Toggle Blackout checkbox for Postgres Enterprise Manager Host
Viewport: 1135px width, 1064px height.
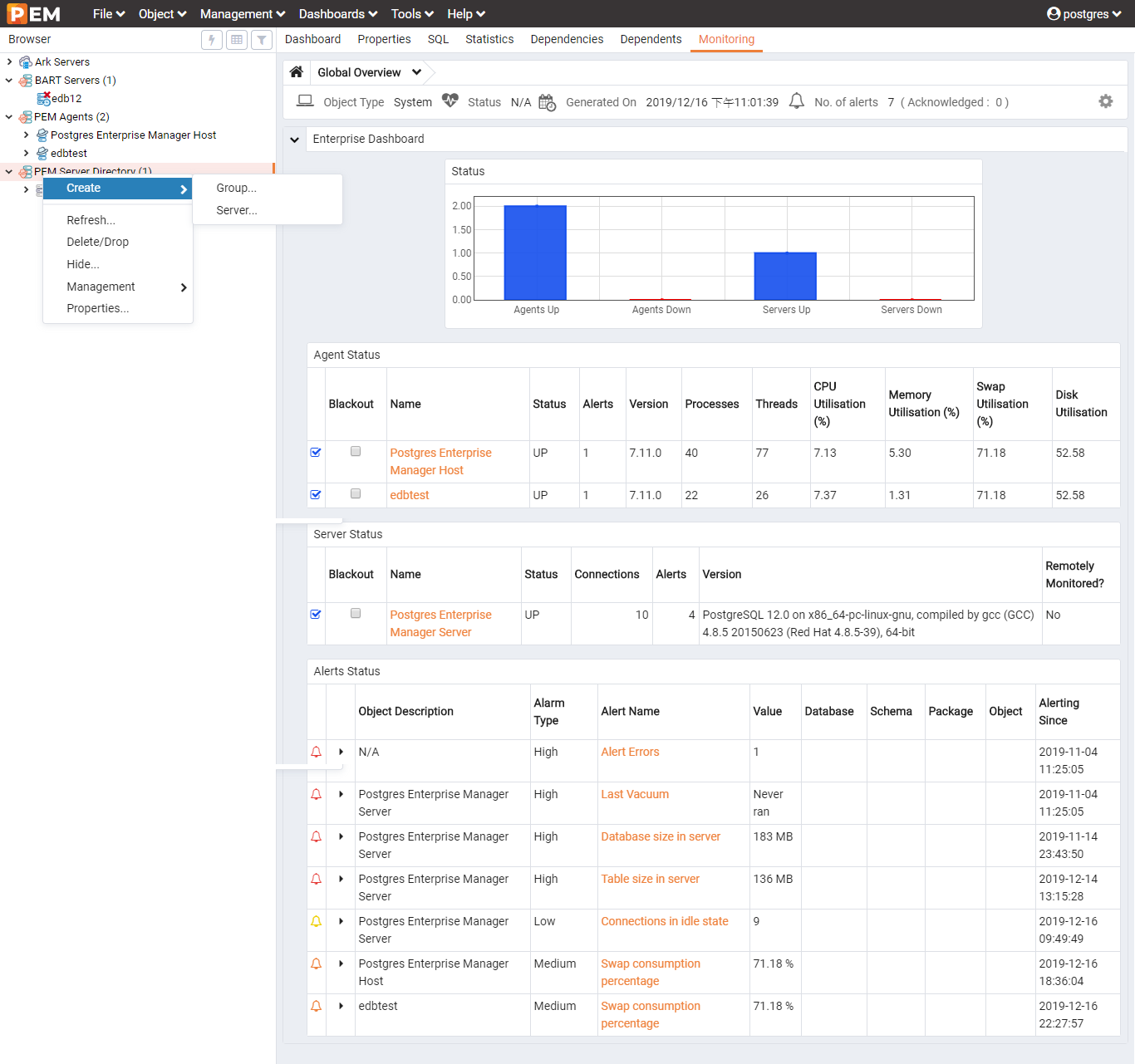pos(356,452)
